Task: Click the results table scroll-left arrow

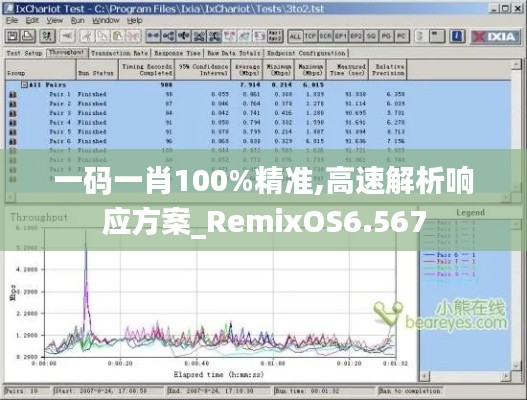Action: [10, 197]
